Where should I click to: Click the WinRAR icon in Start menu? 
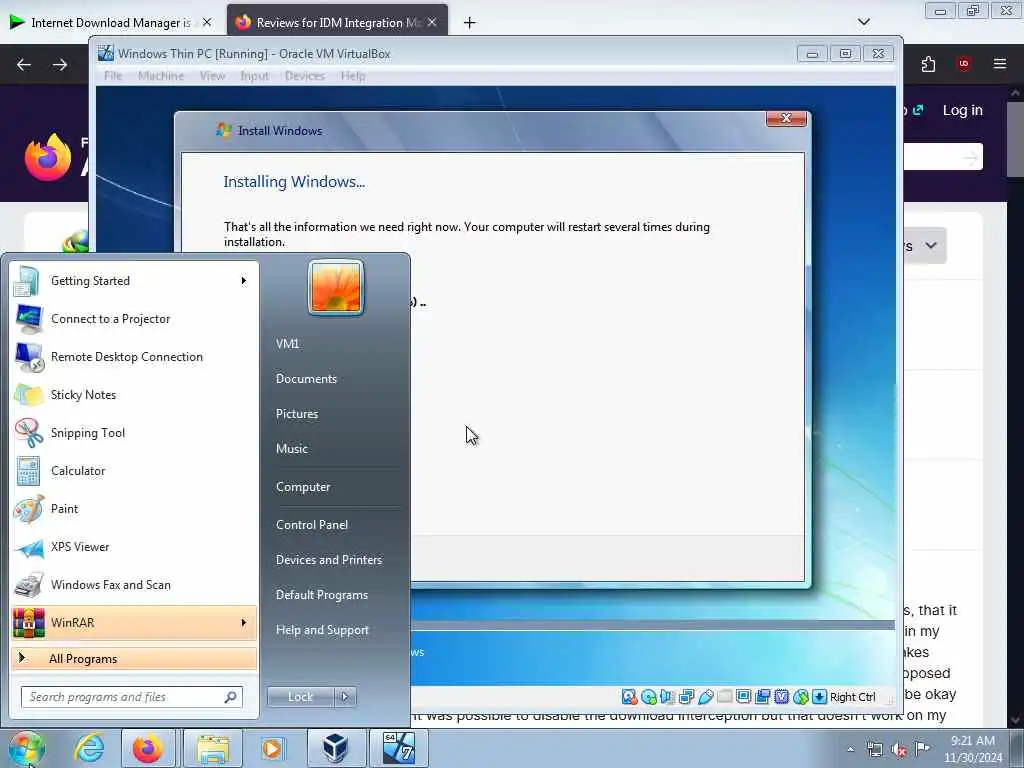coord(29,623)
